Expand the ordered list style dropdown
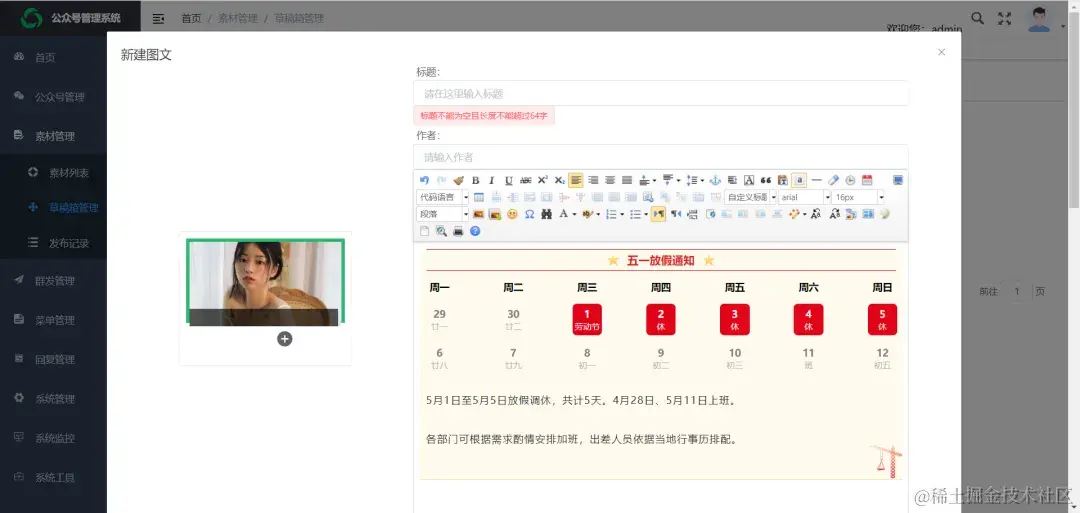The height and width of the screenshot is (513, 1080). 622,214
